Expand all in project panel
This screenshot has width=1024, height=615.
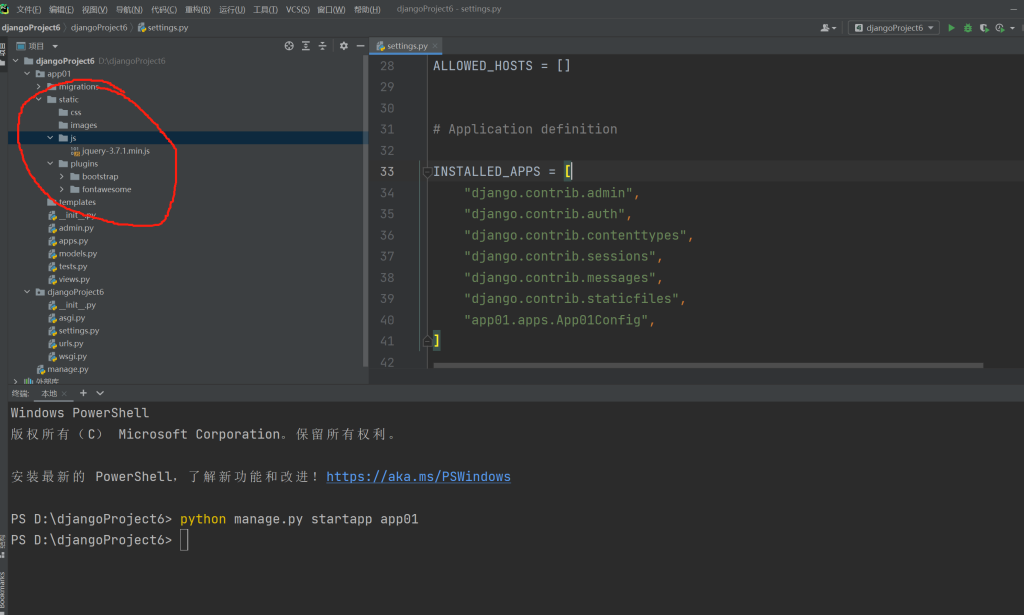point(306,46)
